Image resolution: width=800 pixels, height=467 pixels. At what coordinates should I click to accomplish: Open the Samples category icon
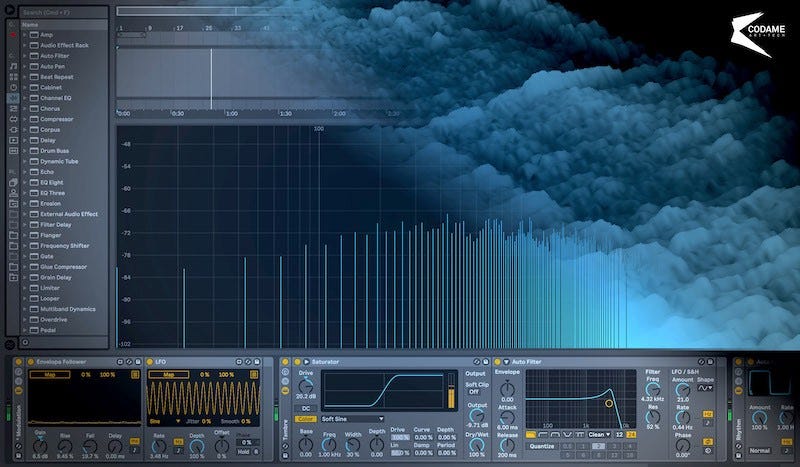point(13,151)
